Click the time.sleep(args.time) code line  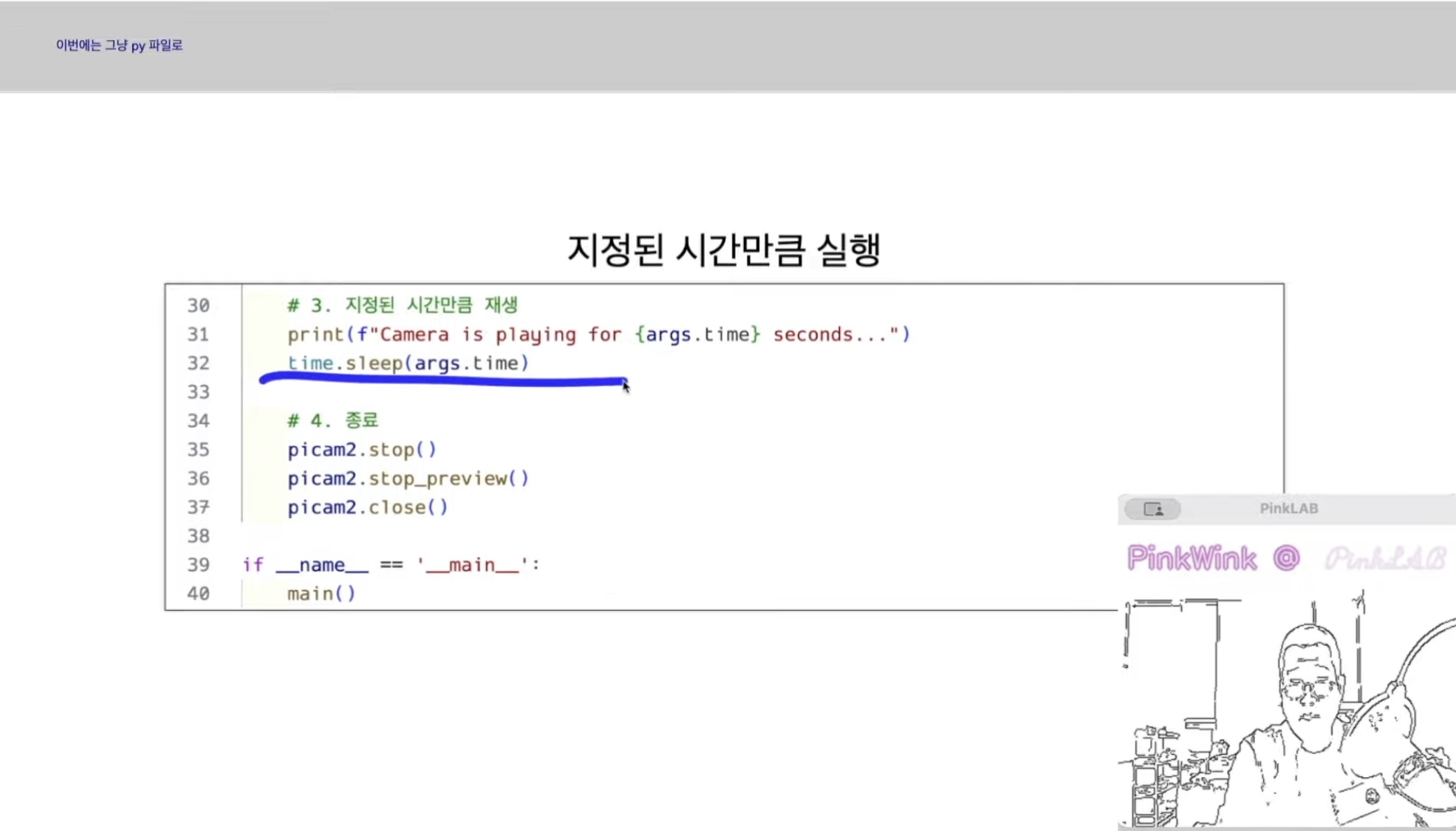[408, 363]
